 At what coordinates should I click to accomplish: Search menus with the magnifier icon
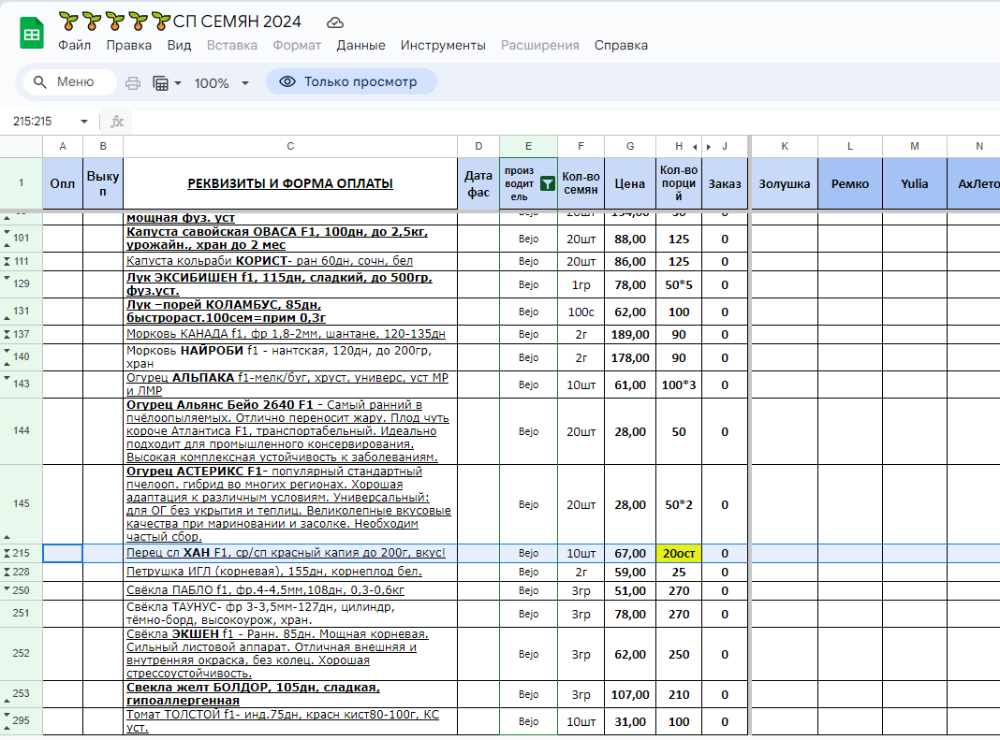click(40, 82)
